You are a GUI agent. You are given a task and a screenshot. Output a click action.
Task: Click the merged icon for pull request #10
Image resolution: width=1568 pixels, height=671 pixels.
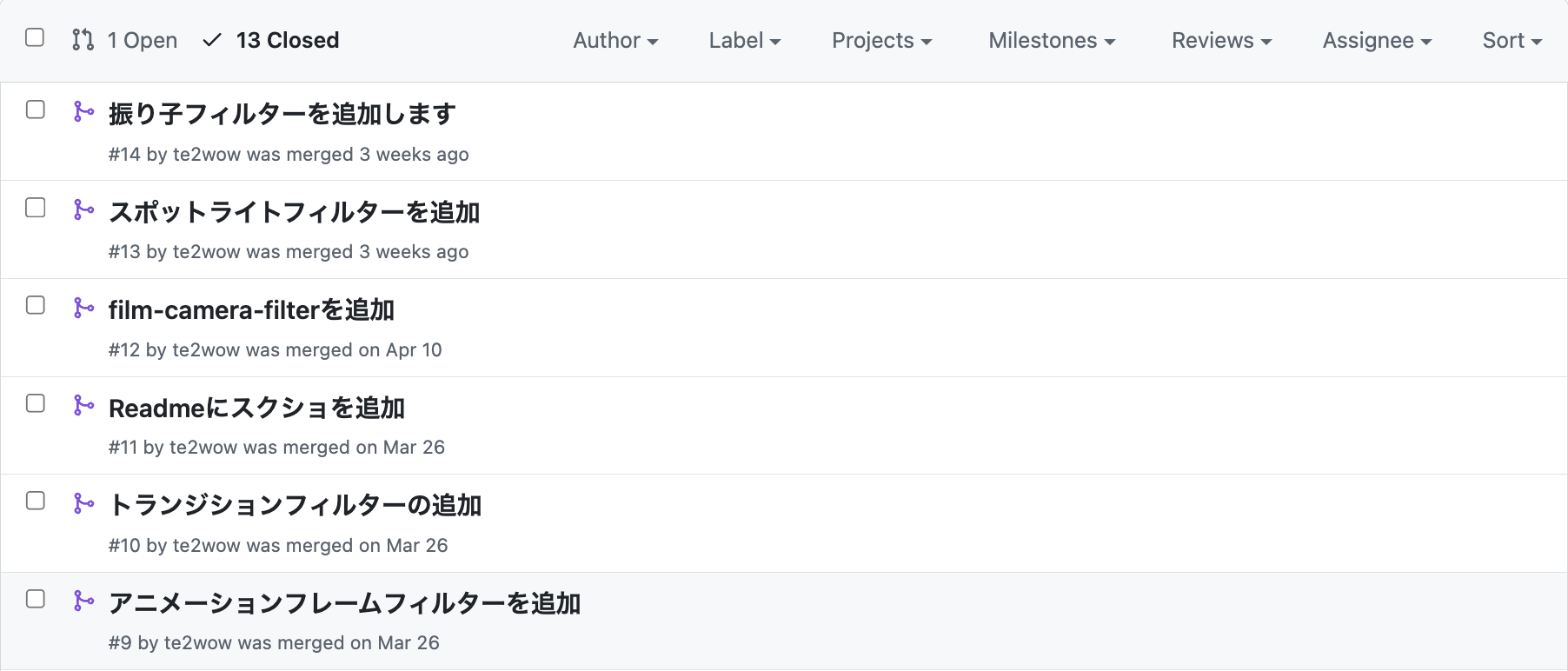[x=83, y=503]
